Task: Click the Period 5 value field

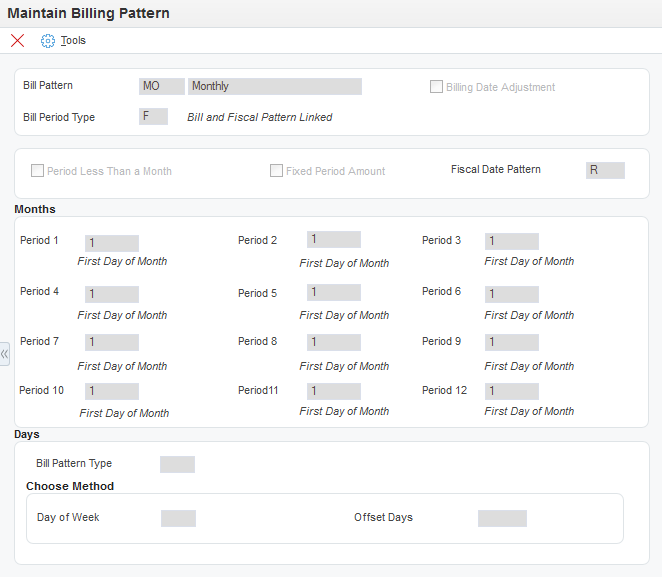Action: click(334, 292)
